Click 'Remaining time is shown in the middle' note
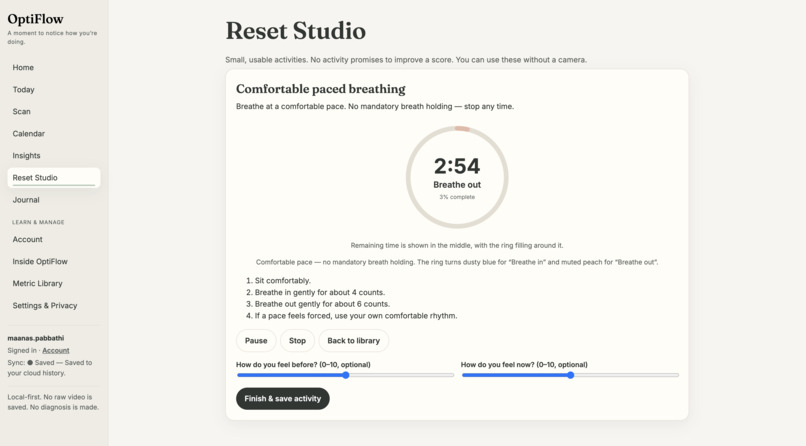This screenshot has width=806, height=446. click(x=457, y=246)
